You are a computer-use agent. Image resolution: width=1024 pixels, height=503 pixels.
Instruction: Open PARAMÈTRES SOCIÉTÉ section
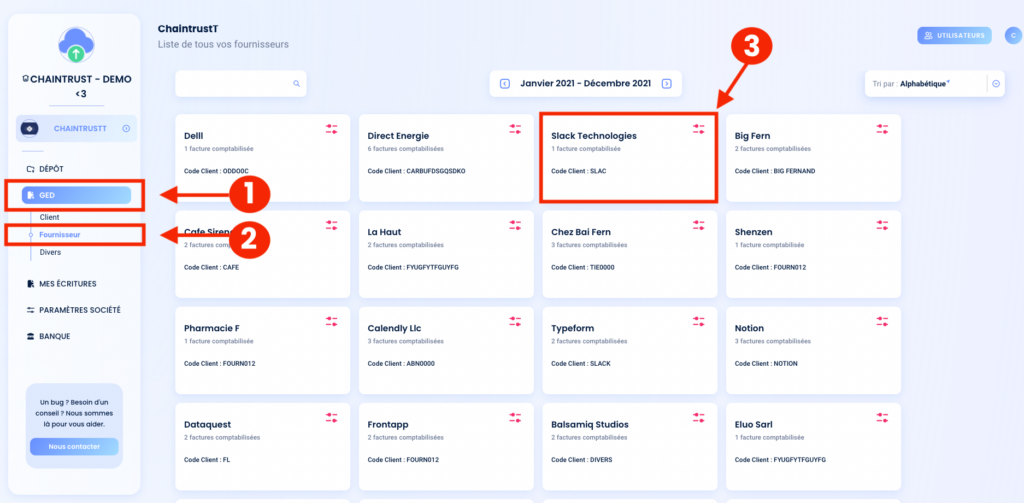point(73,310)
